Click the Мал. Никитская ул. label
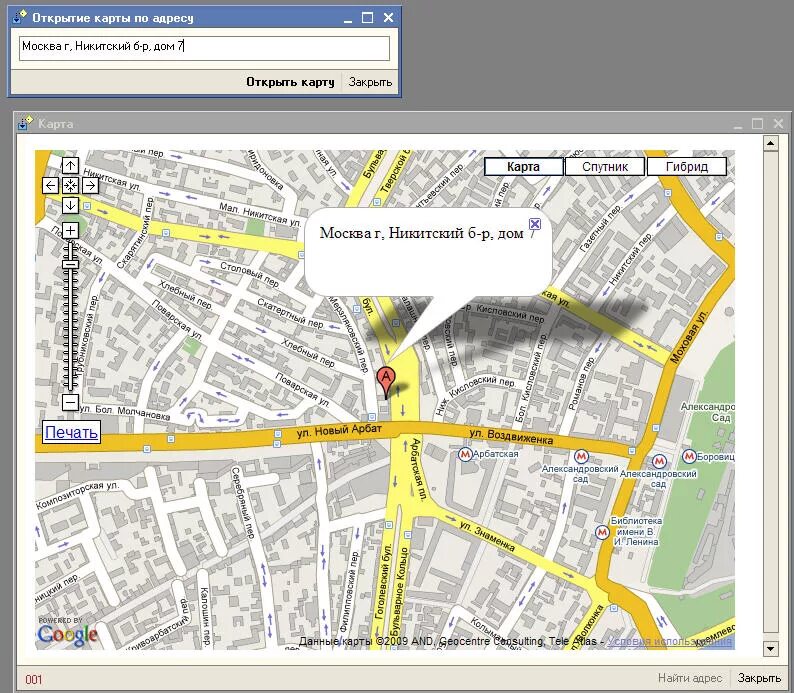 point(260,213)
